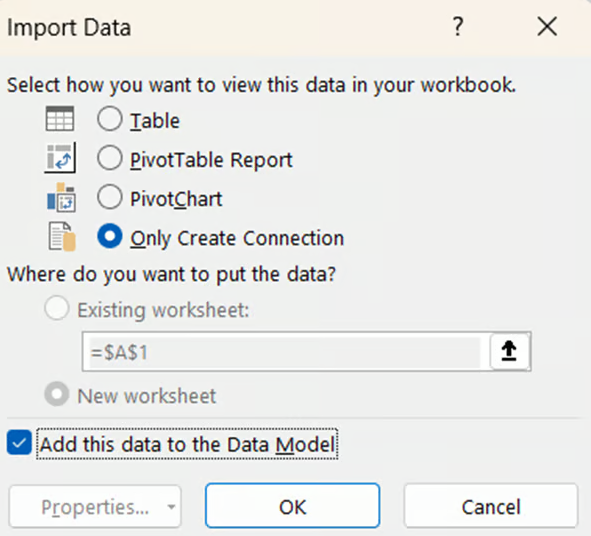
Task: Select the Table radio option
Action: [x=109, y=119]
